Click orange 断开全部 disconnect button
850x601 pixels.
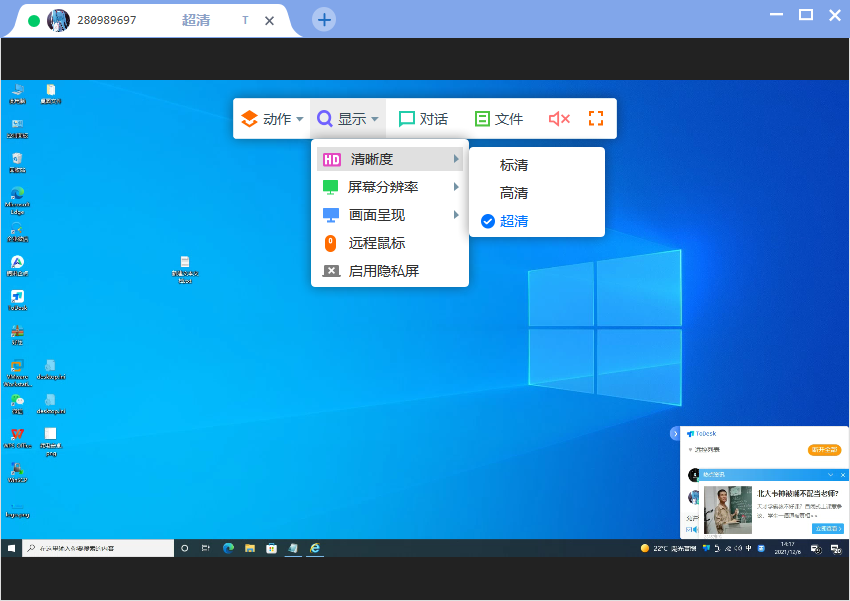[x=824, y=449]
